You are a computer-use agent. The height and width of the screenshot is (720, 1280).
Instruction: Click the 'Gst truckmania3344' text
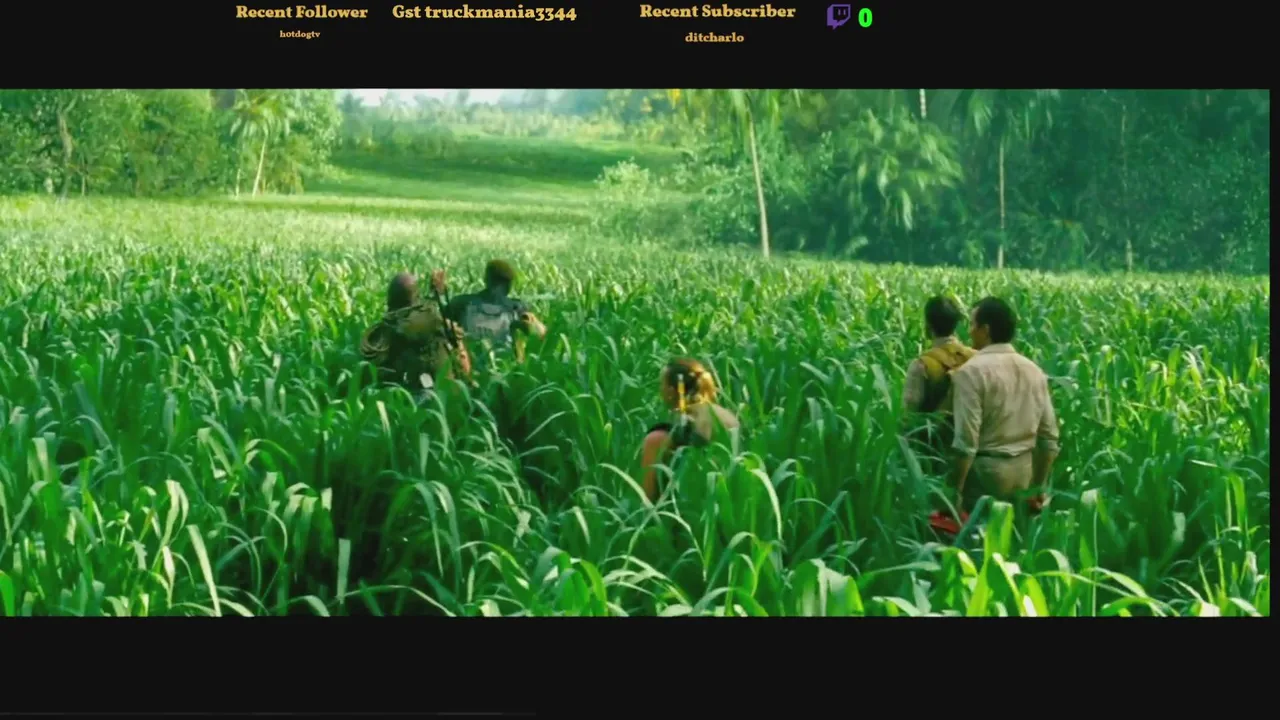484,13
